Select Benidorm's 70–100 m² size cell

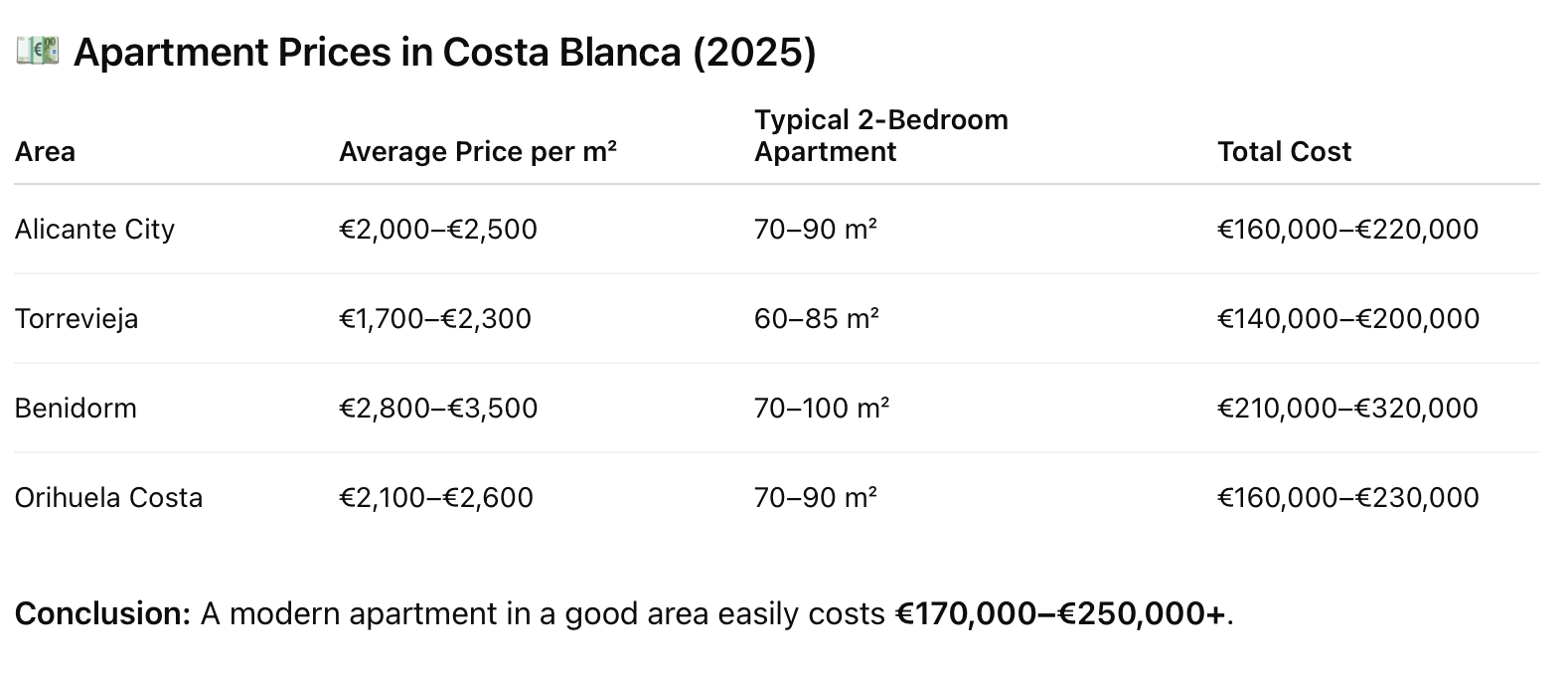(x=821, y=408)
